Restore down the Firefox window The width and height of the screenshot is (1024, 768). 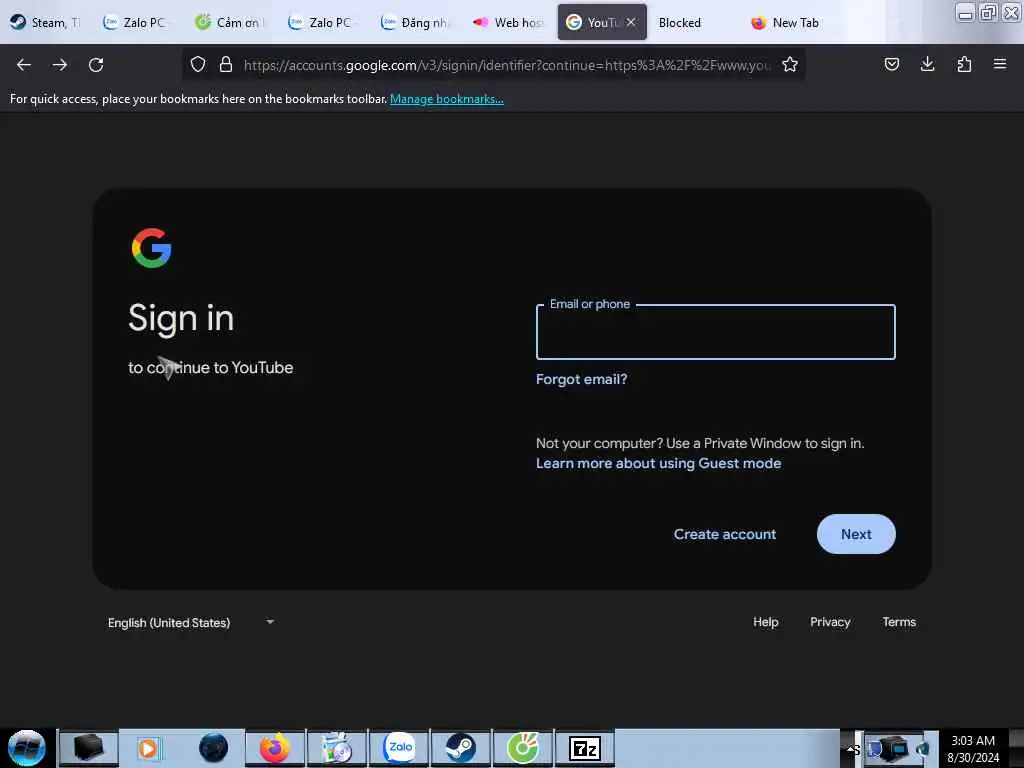coord(988,12)
